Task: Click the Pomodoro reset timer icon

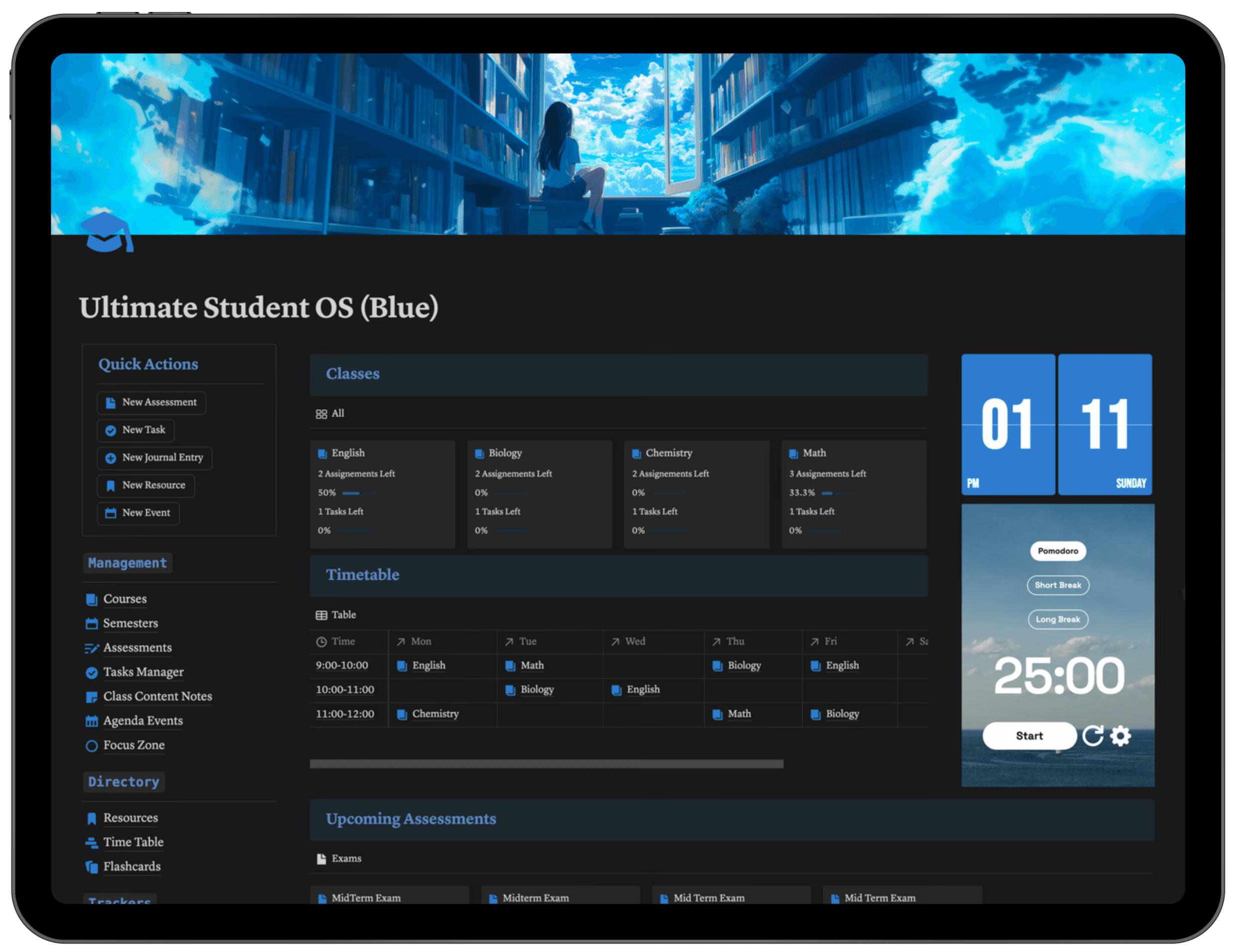Action: coord(1092,735)
